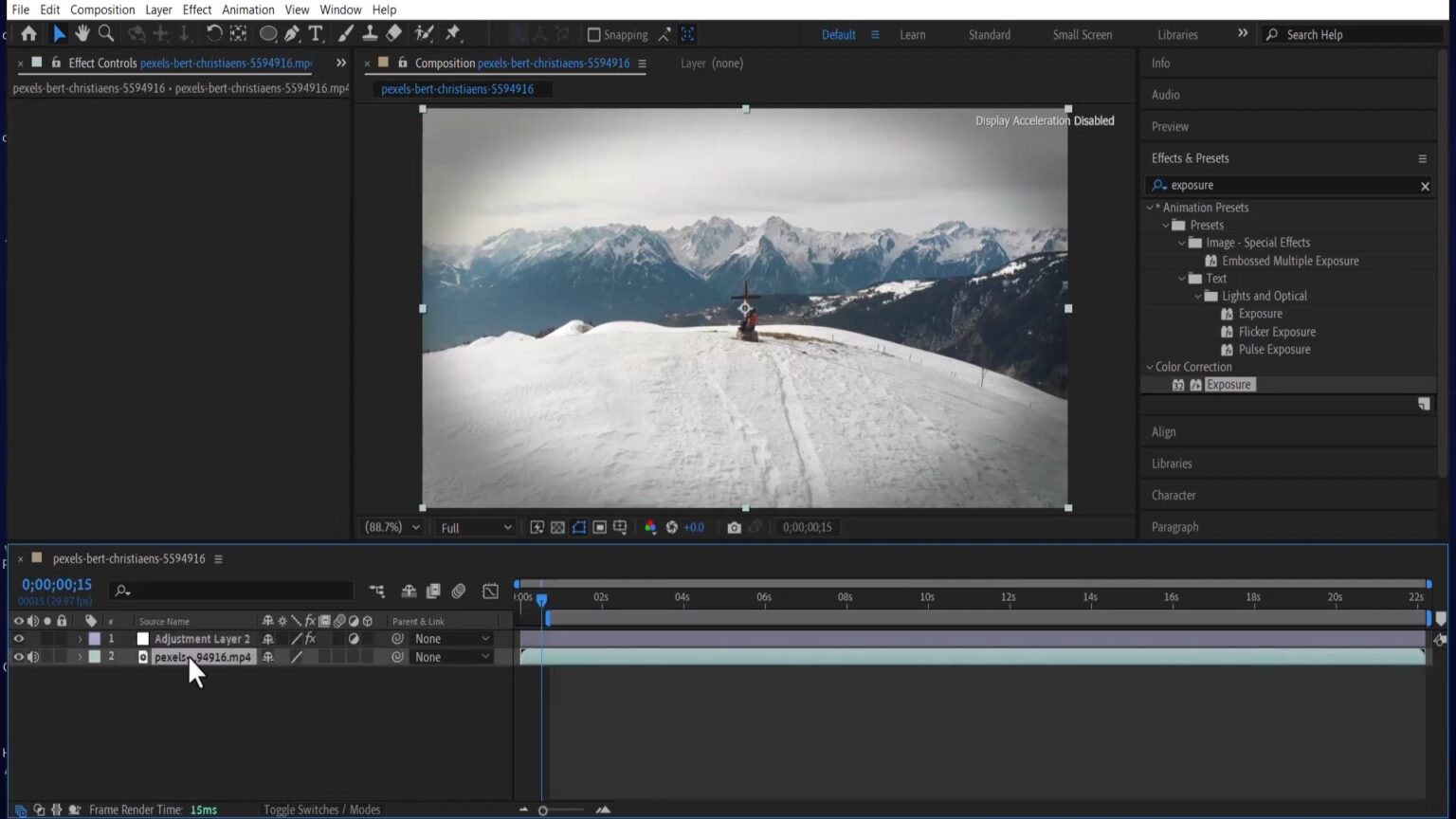The image size is (1456, 819).
Task: Take a snapshot with camera icon
Action: [734, 528]
